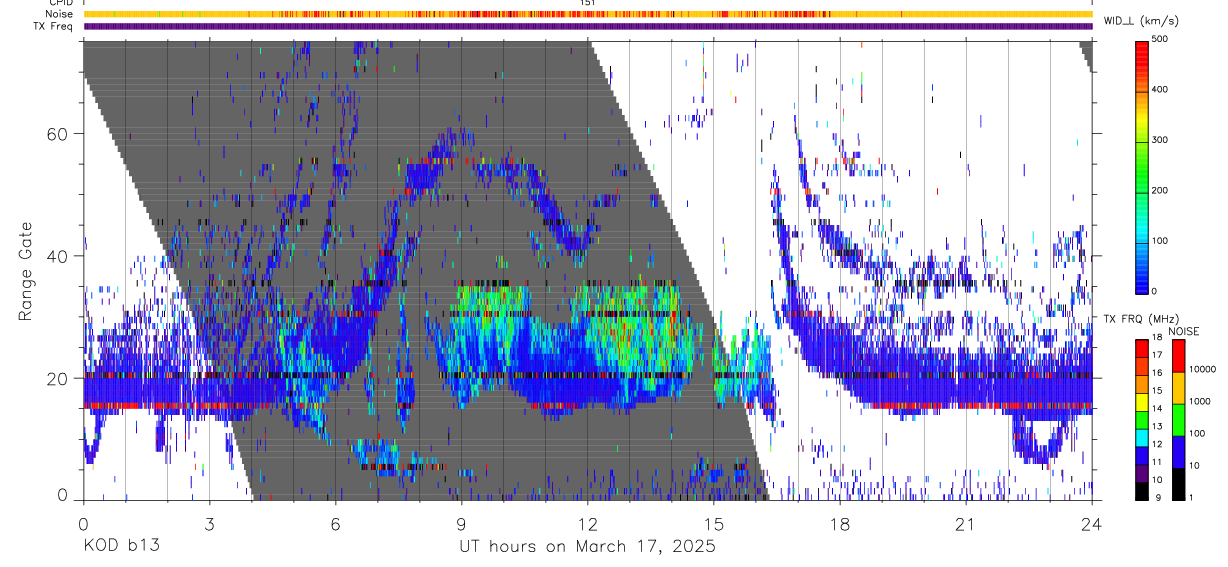Image resolution: width=1228 pixels, height=567 pixels.
Task: Click the '16' tick on the TX FRQ legend
Action: click(1158, 373)
